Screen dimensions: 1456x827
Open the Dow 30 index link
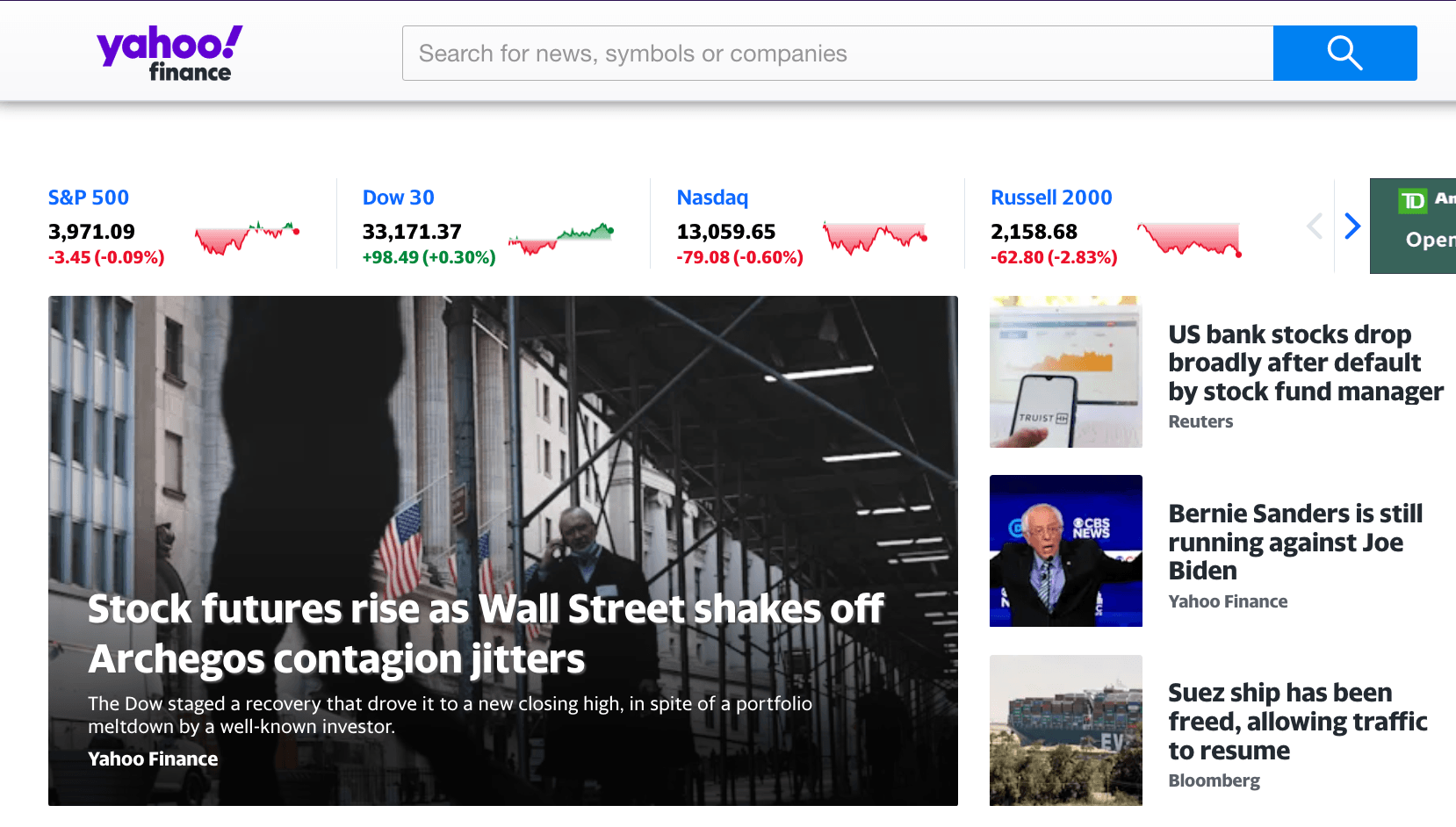pos(399,198)
